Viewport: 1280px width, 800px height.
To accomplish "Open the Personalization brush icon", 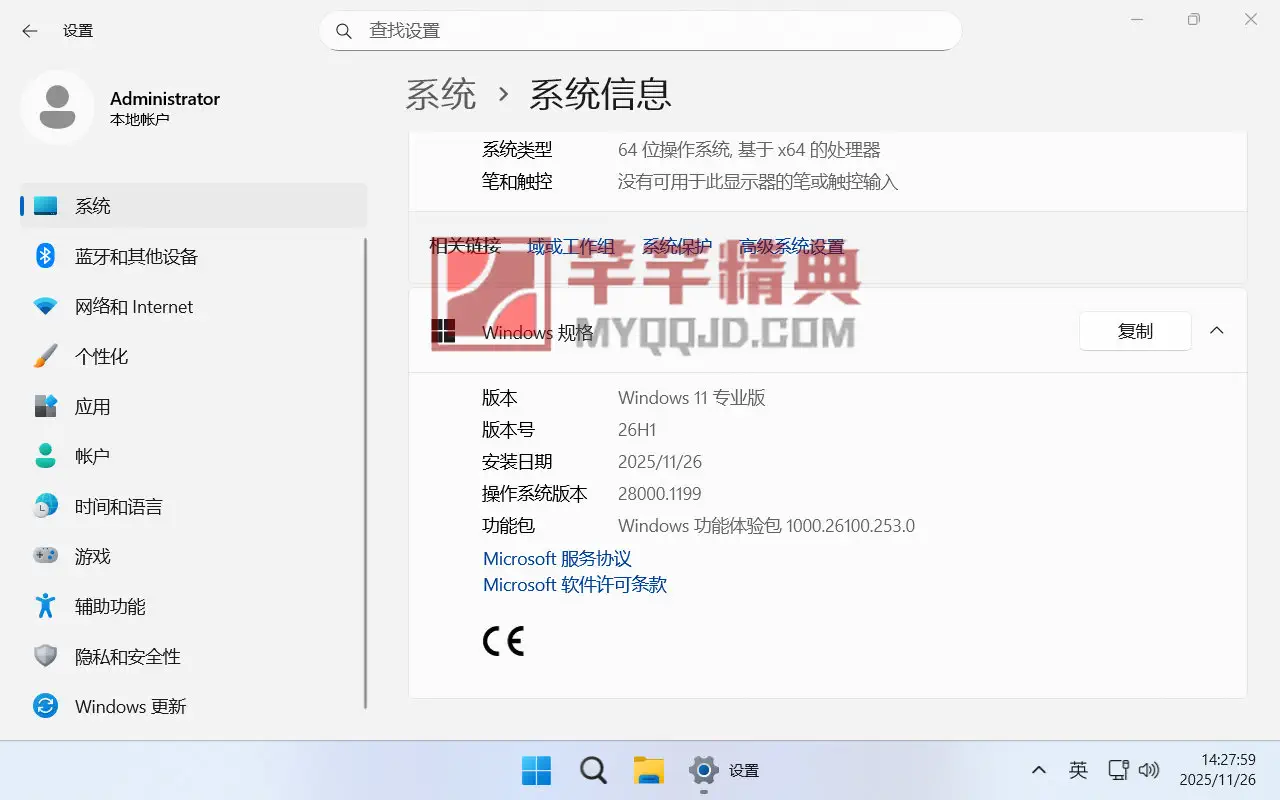I will click(46, 357).
